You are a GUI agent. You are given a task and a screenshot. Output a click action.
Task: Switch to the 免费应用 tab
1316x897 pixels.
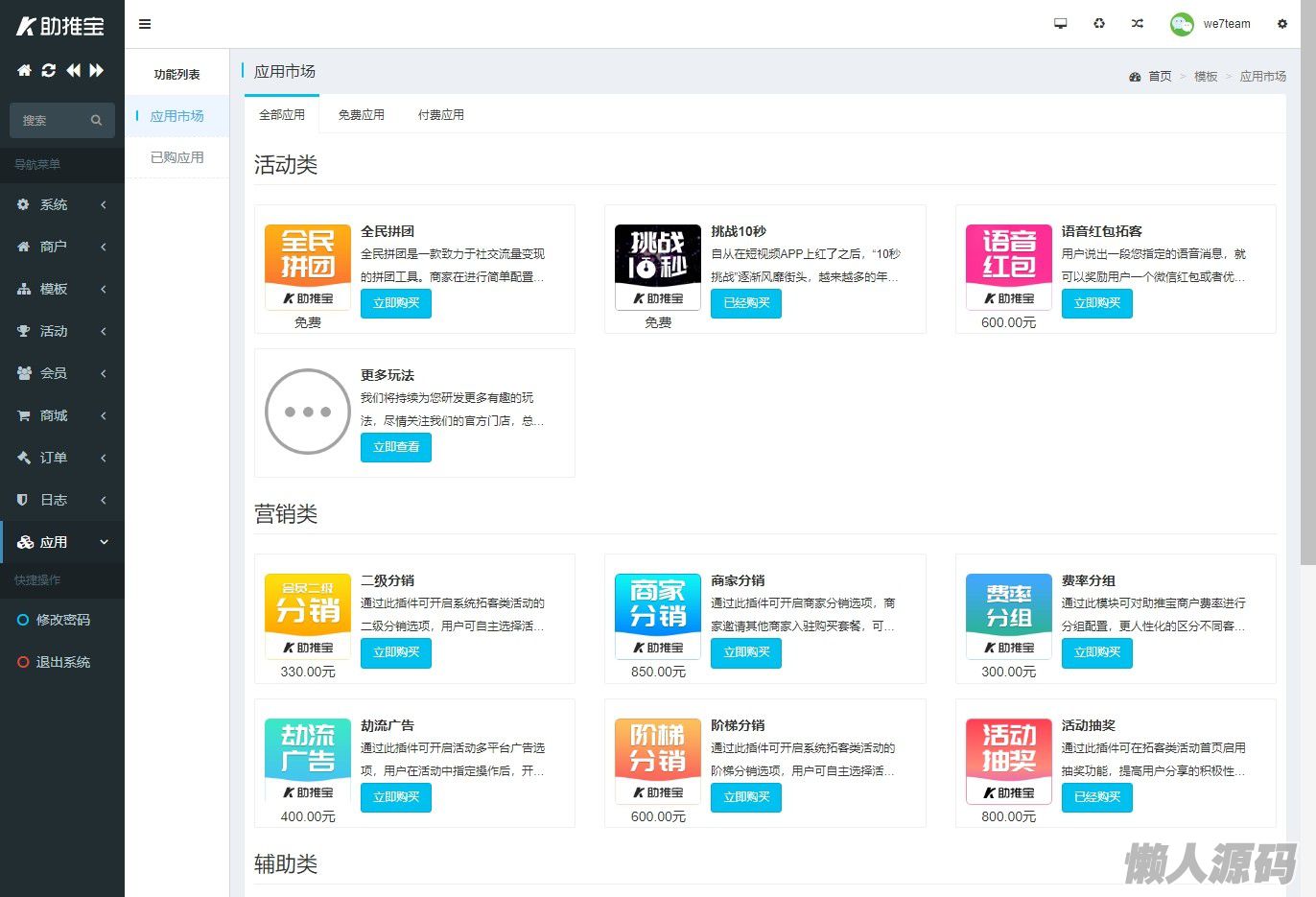click(x=361, y=115)
